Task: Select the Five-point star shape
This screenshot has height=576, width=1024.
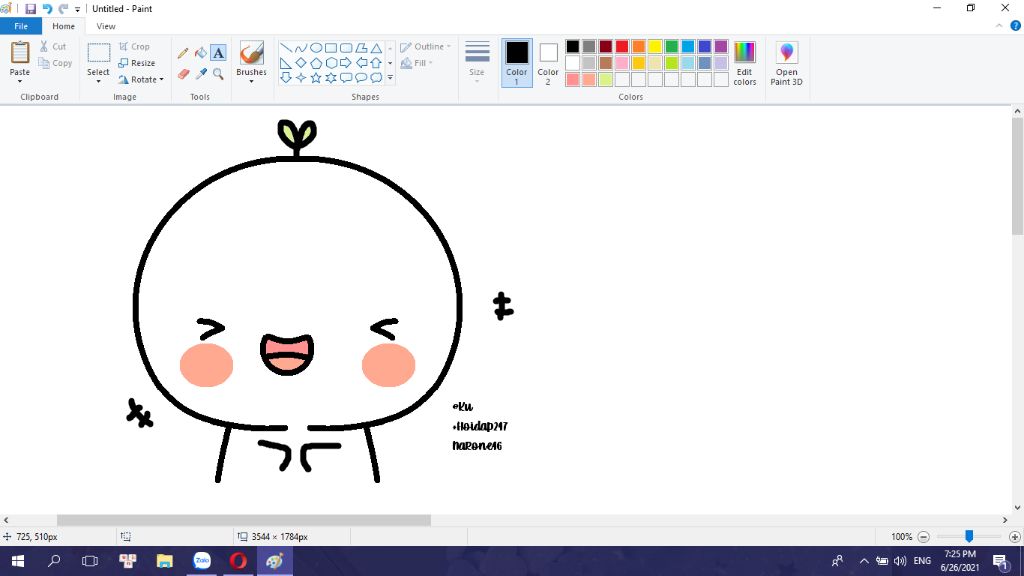Action: (x=316, y=78)
